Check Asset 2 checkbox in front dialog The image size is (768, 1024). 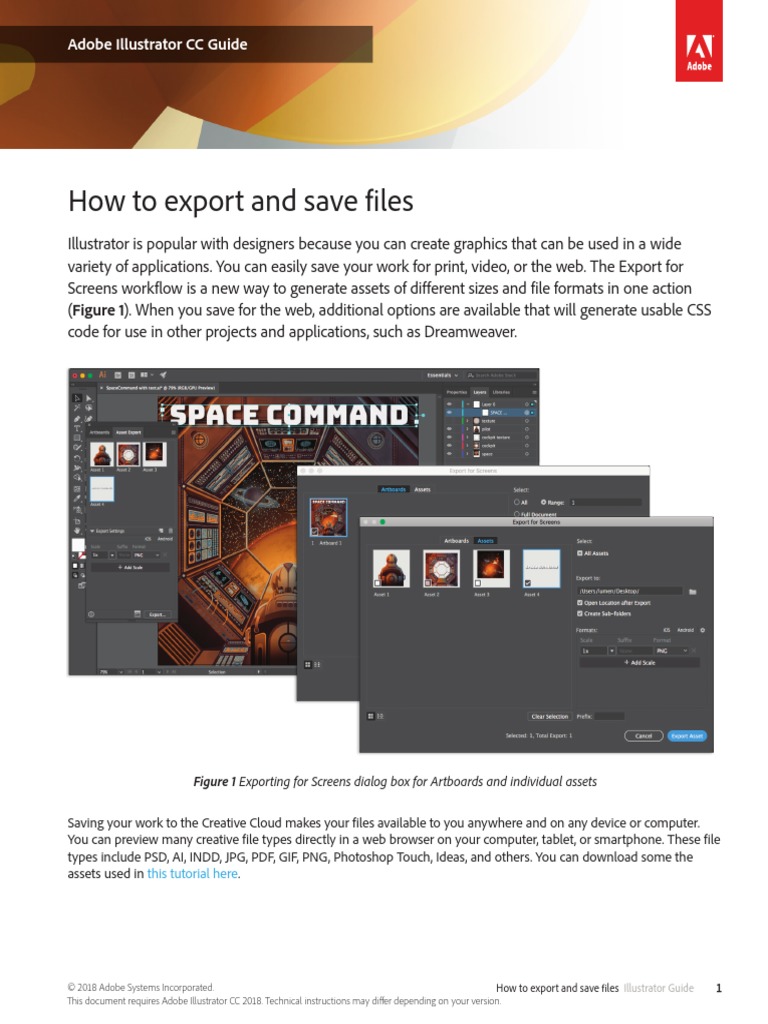(428, 583)
